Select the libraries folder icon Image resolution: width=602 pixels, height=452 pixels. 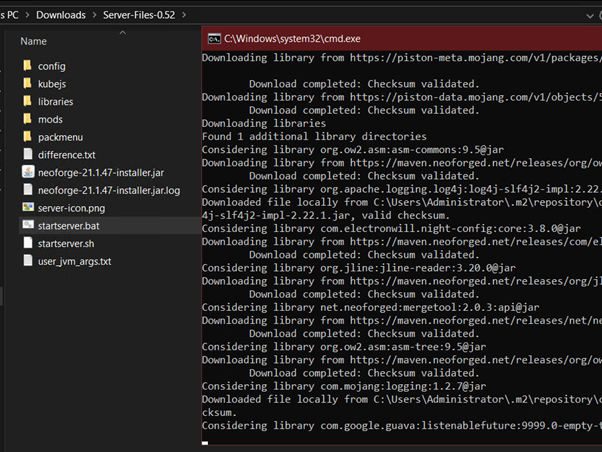pos(27,101)
